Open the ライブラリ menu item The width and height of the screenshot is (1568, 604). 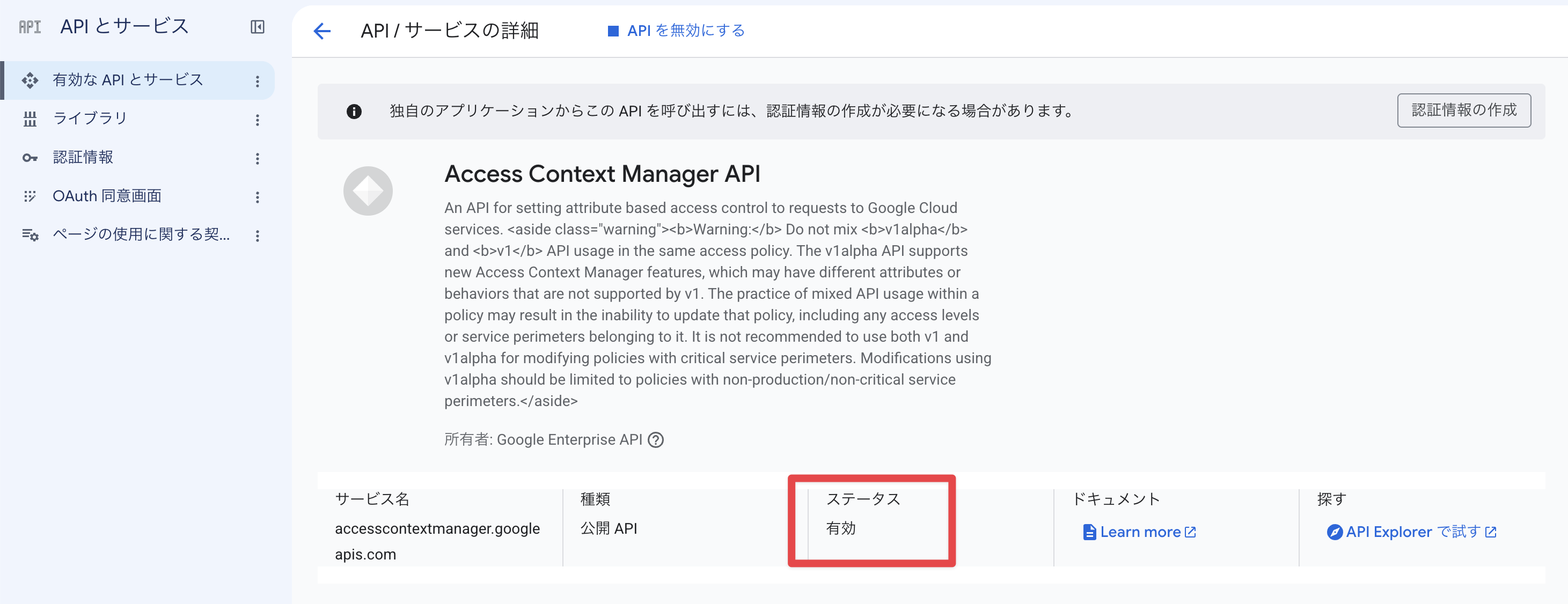137,119
